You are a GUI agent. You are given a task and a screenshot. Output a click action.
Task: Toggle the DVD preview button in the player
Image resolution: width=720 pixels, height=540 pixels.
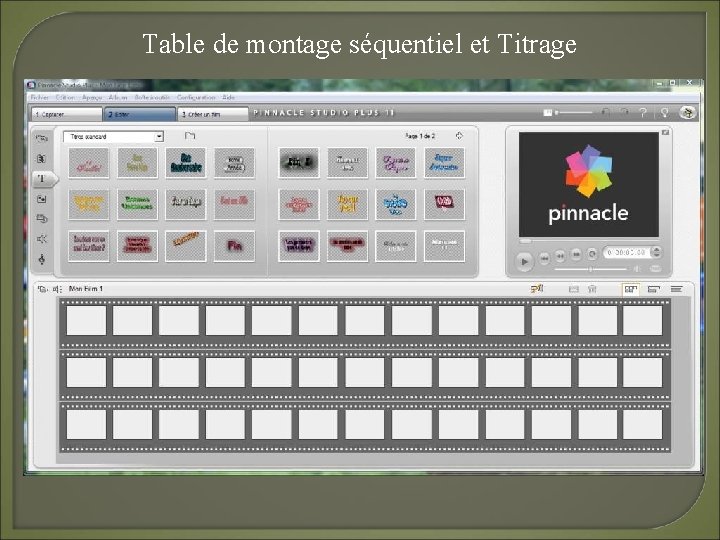[x=656, y=268]
